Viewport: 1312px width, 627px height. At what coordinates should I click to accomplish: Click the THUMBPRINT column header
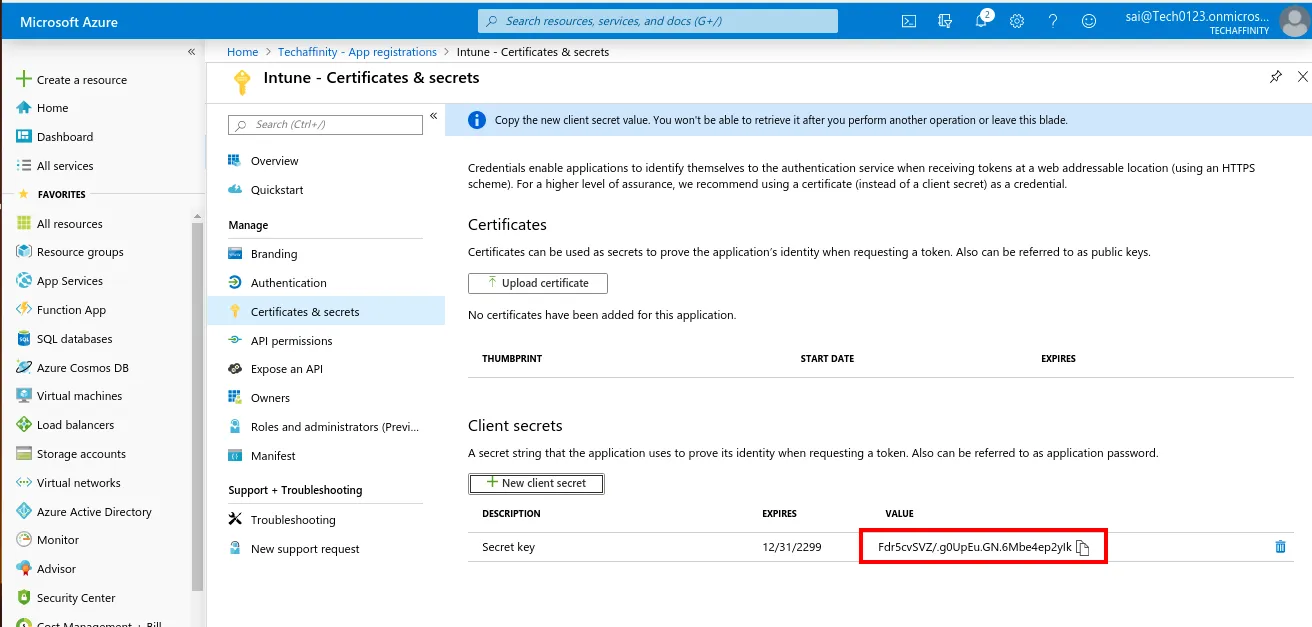coord(512,358)
